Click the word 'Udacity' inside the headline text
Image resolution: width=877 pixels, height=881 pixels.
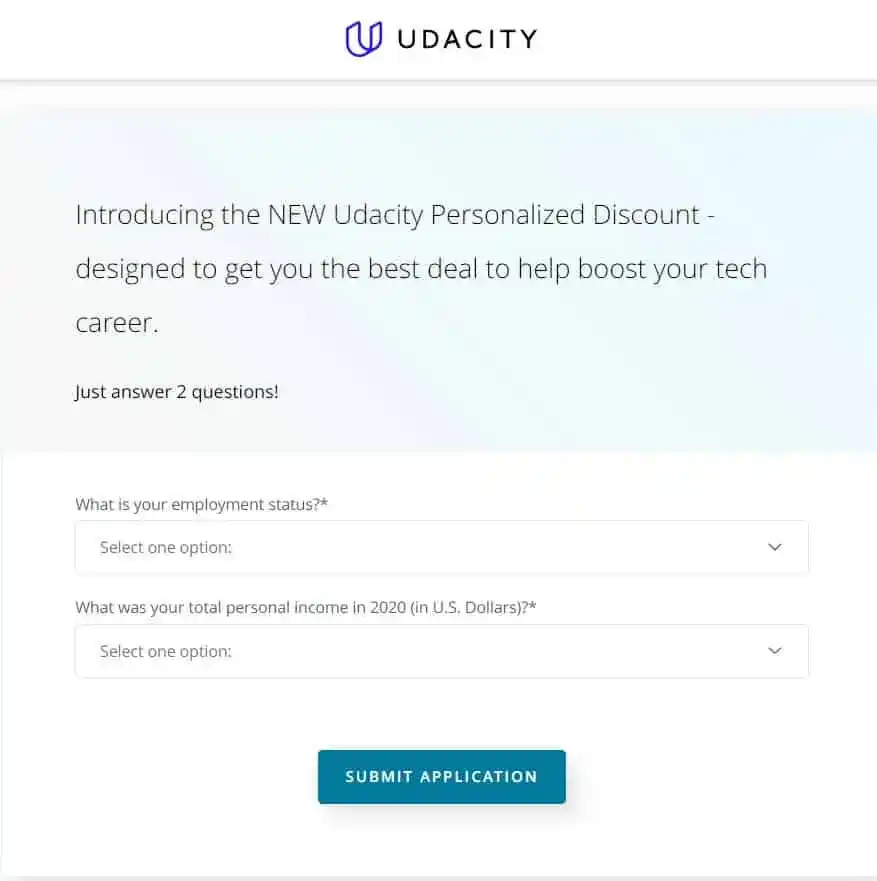click(x=377, y=215)
